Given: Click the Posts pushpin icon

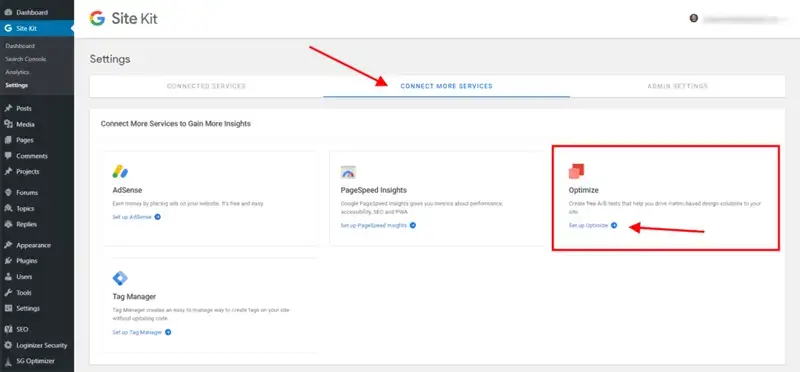Looking at the screenshot, I should (x=8, y=109).
